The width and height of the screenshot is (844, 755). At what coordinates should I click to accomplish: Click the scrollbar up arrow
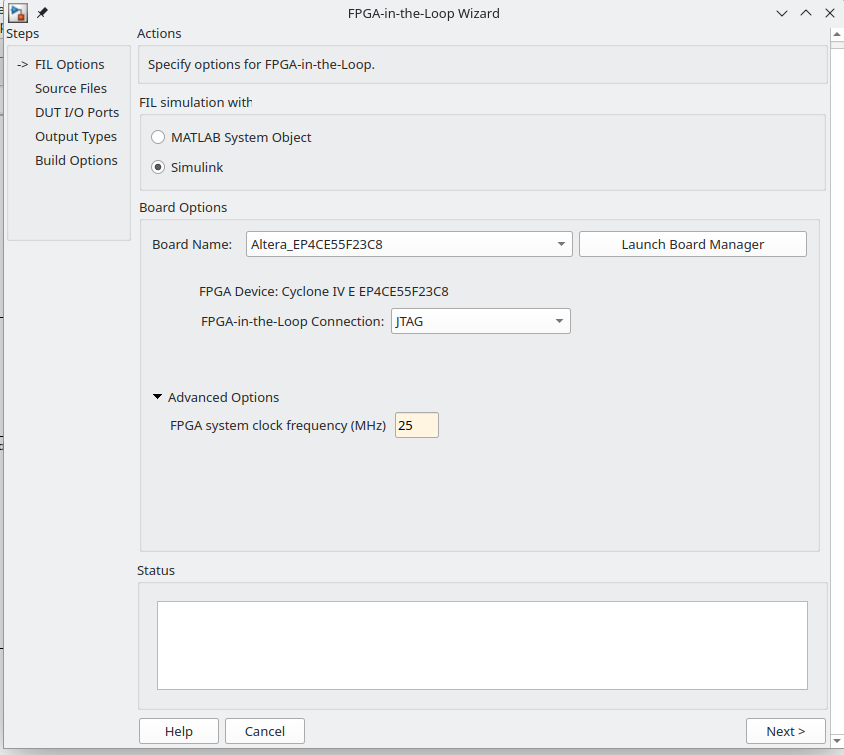[837, 35]
